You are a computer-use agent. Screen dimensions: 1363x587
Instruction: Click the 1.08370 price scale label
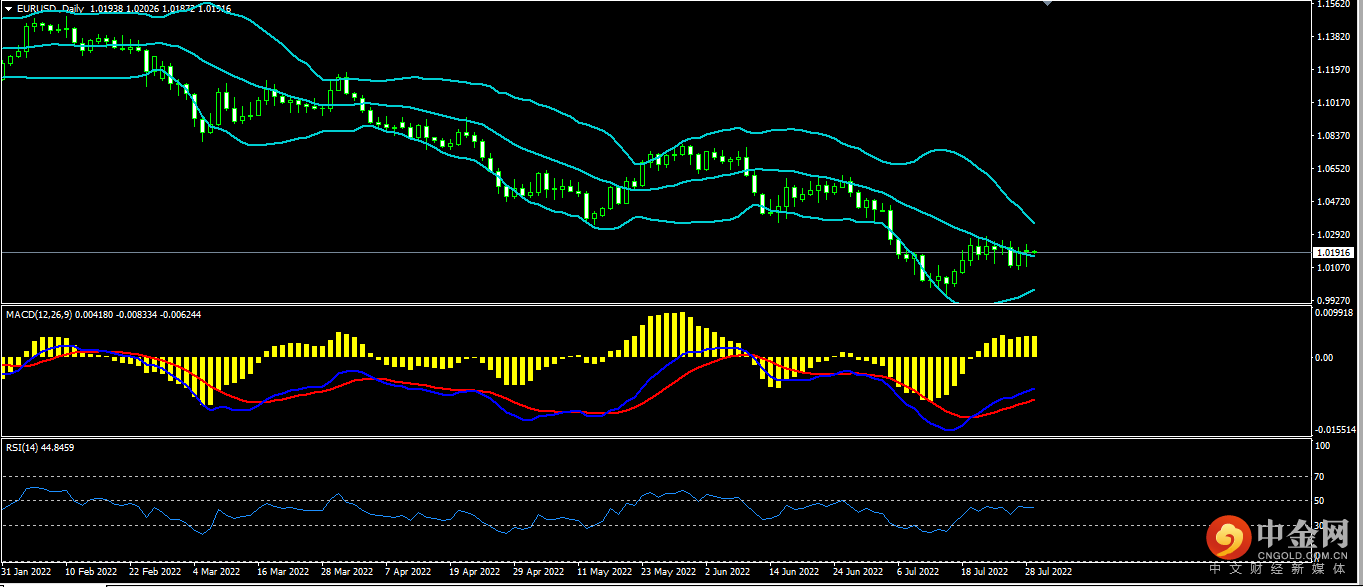tap(1336, 136)
